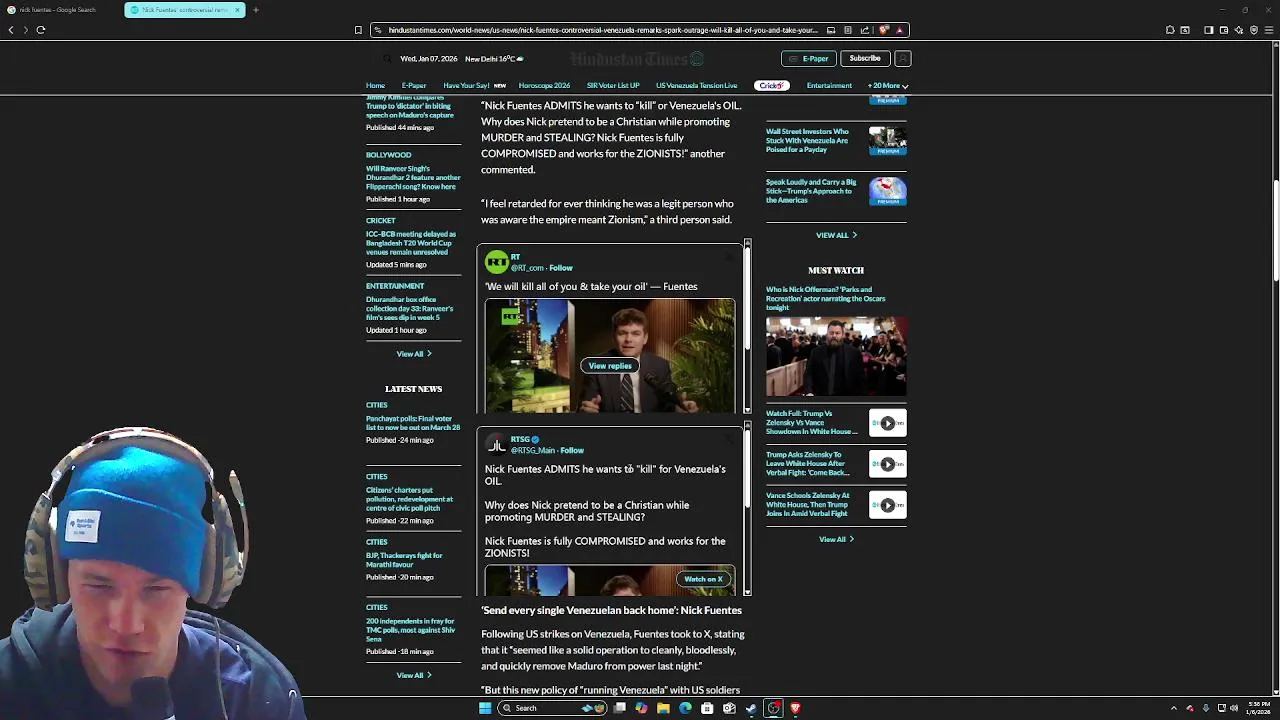Screen dimensions: 1280x720
Task: Open Microsoft Store from taskbar
Action: [707, 708]
